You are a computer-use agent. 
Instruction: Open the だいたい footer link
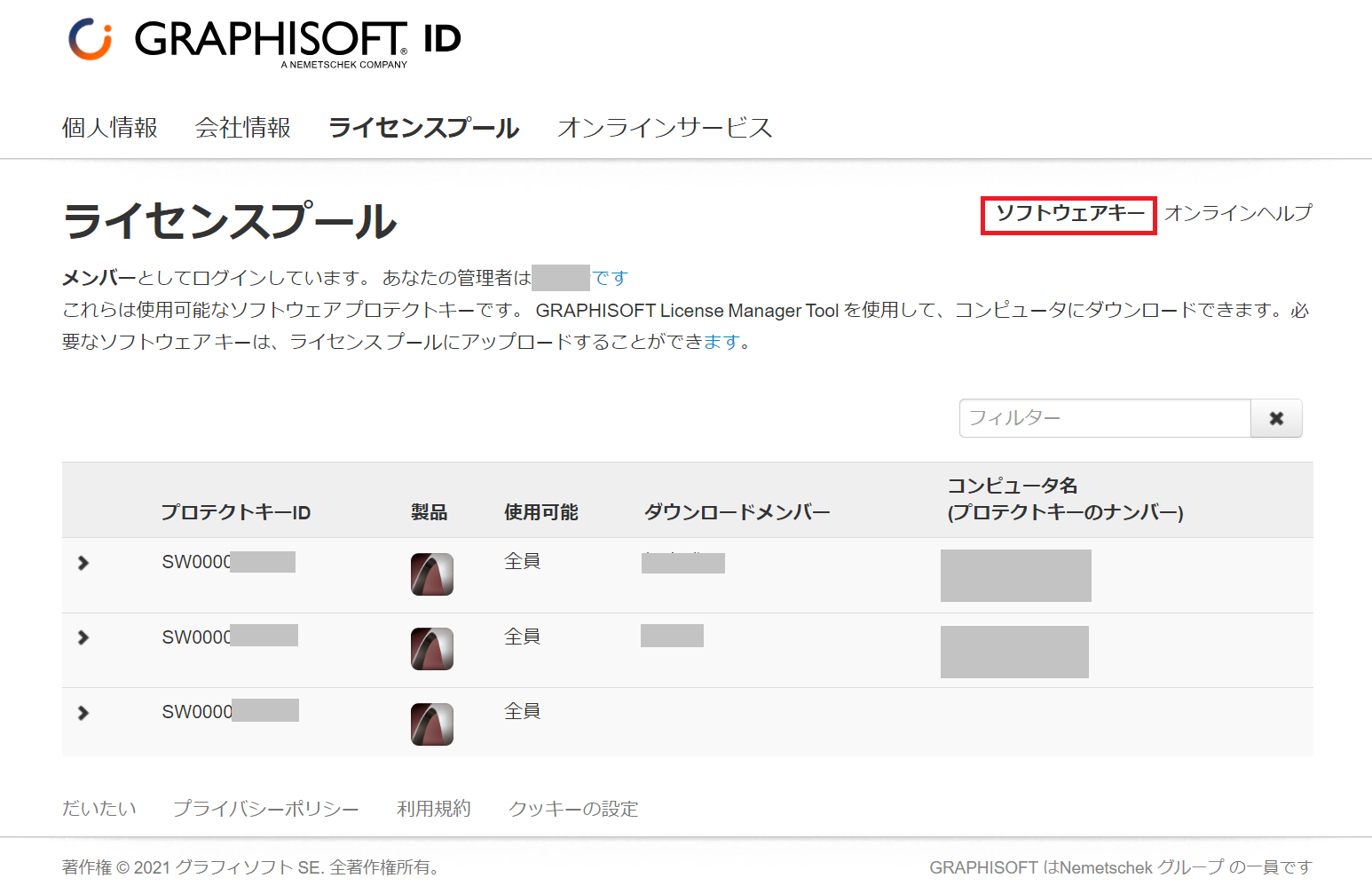[x=99, y=809]
